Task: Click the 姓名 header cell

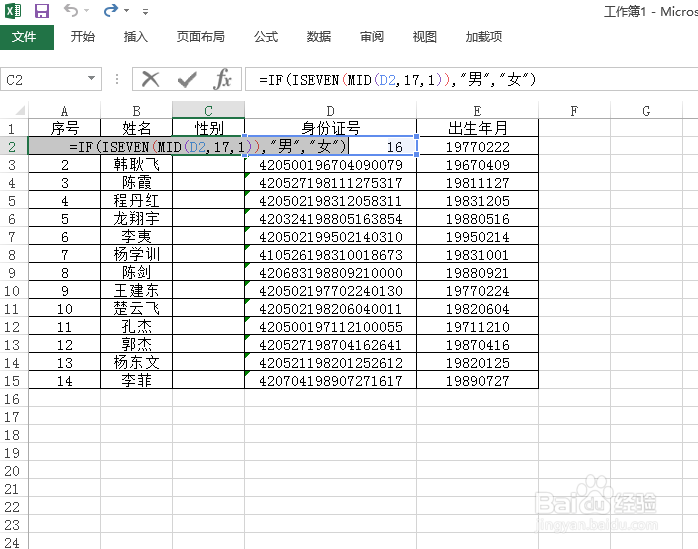Action: click(x=137, y=128)
